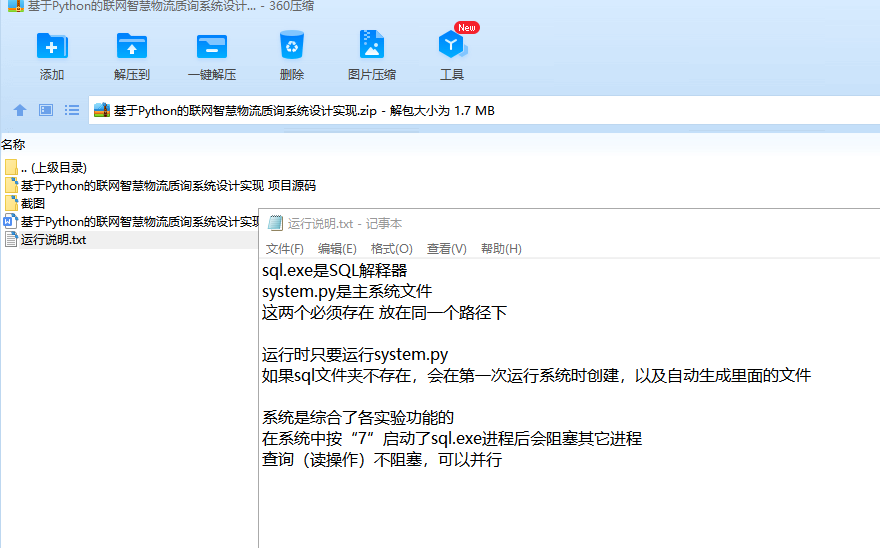The width and height of the screenshot is (880, 548).
Task: Click the line 'system.py是主系统文件'
Action: (347, 291)
